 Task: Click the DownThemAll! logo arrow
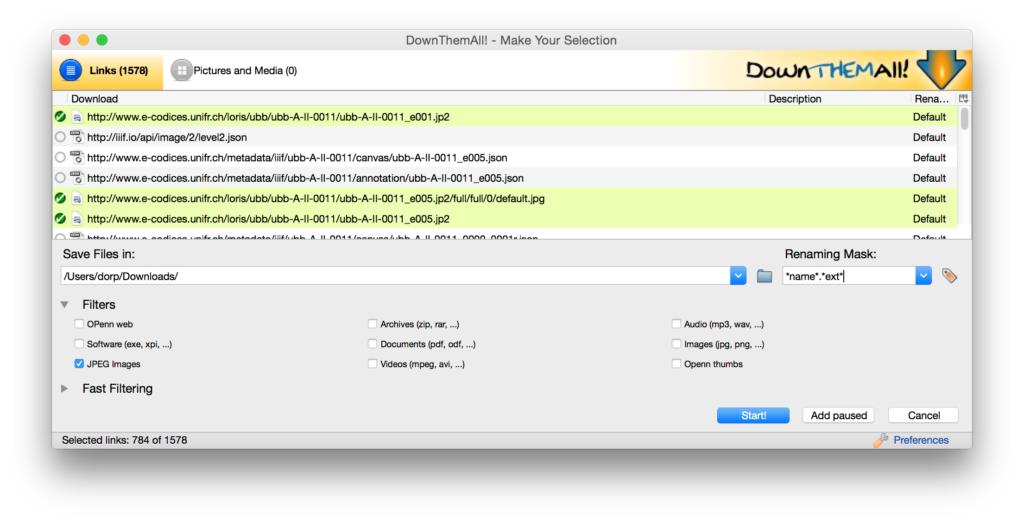[x=940, y=70]
